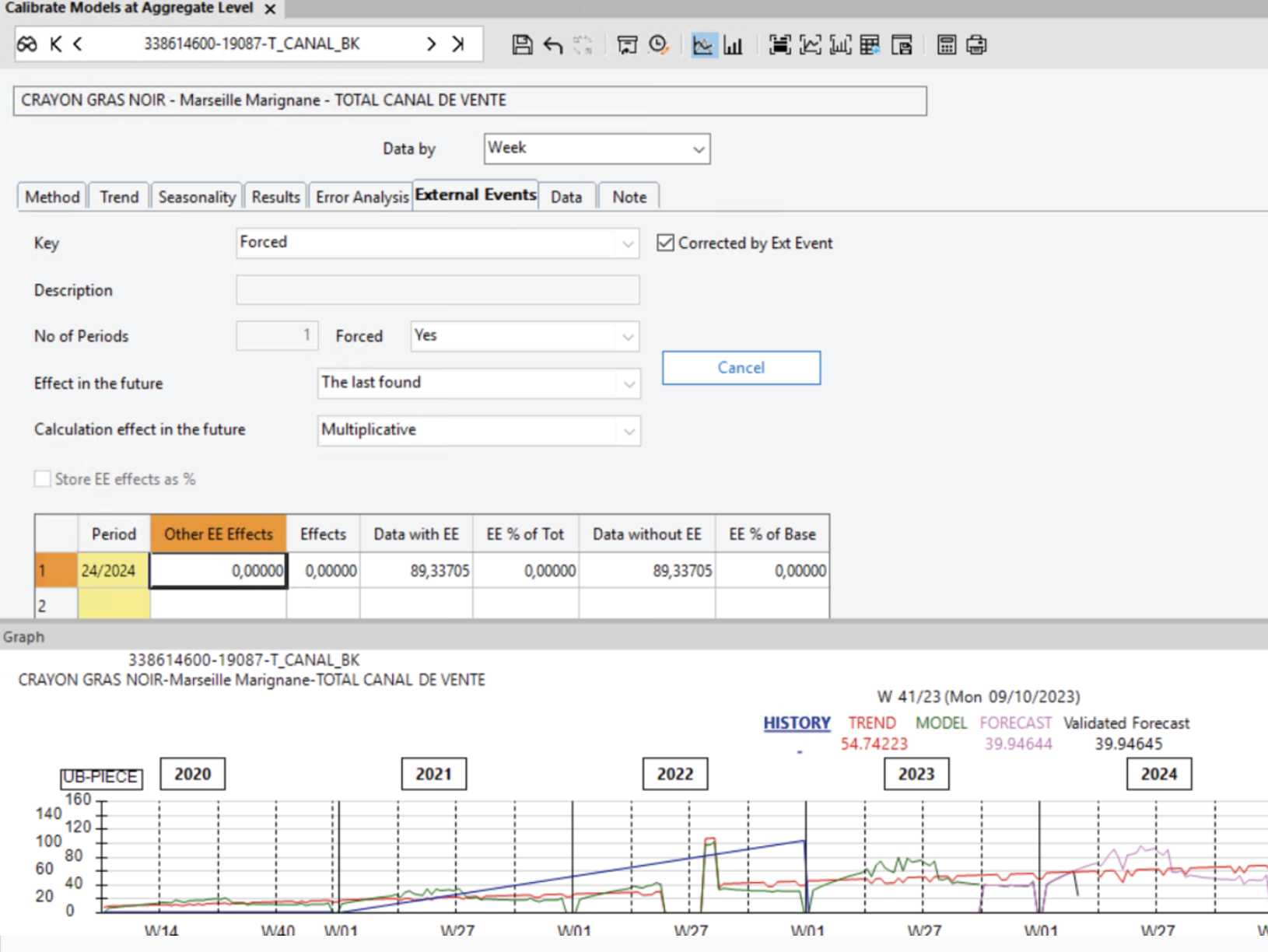Screen dimensions: 1268x952
Task: Disable the Corrected by Ext Event option
Action: 665,243
